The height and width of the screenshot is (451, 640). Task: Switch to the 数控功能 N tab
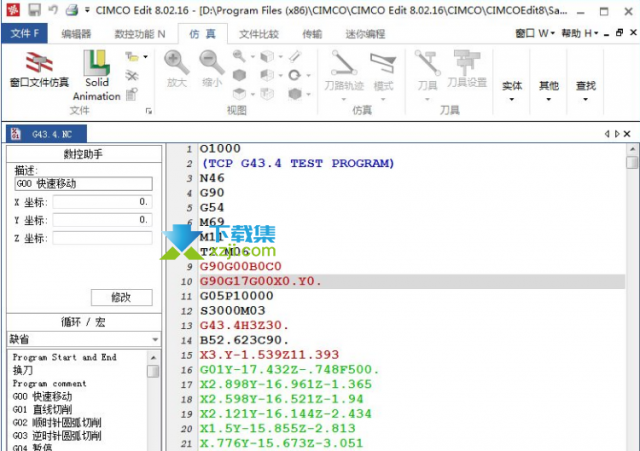point(140,34)
